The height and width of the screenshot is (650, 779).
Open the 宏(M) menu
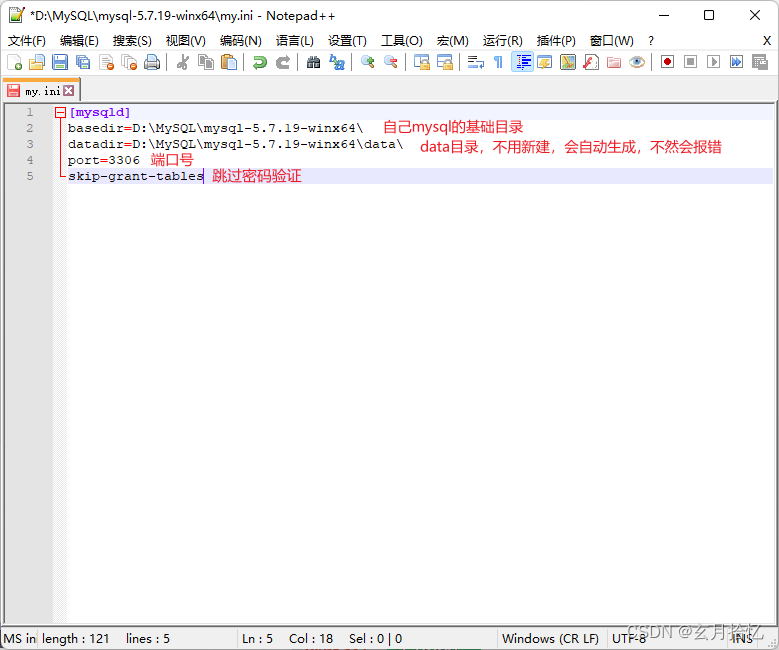click(453, 41)
